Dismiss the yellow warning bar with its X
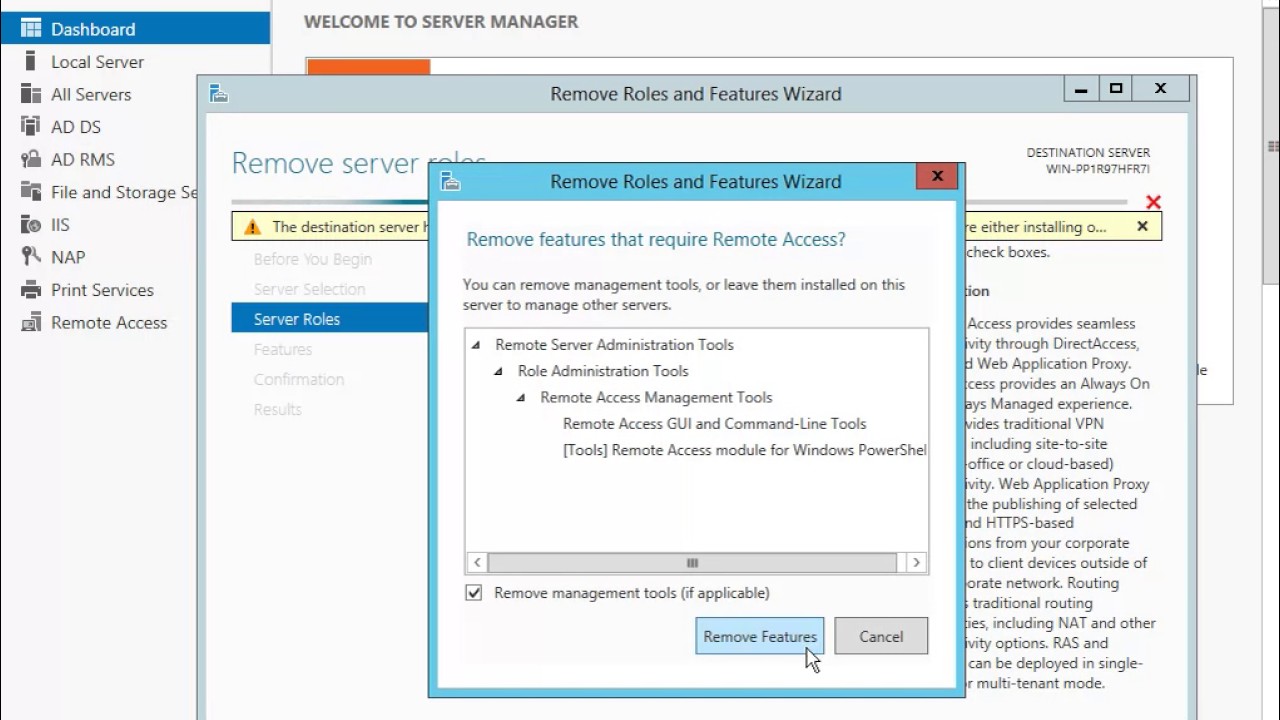The image size is (1280, 720). pos(1142,227)
